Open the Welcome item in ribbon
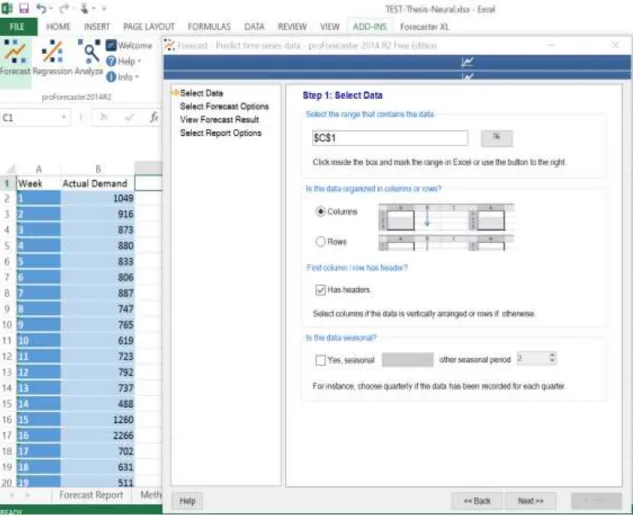The width and height of the screenshot is (633, 516). [x=129, y=46]
